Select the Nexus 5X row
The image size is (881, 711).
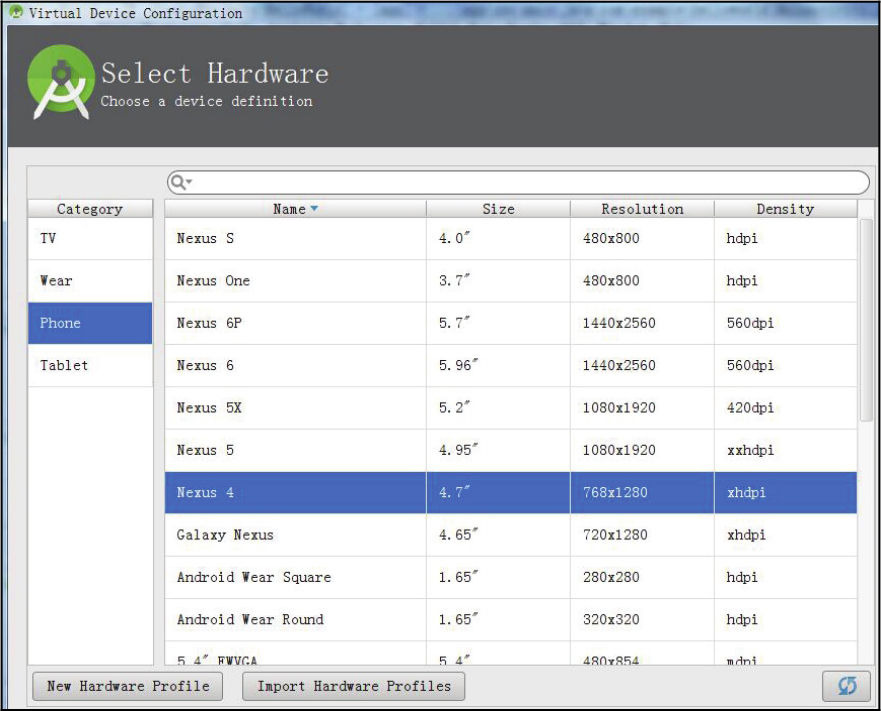[510, 408]
